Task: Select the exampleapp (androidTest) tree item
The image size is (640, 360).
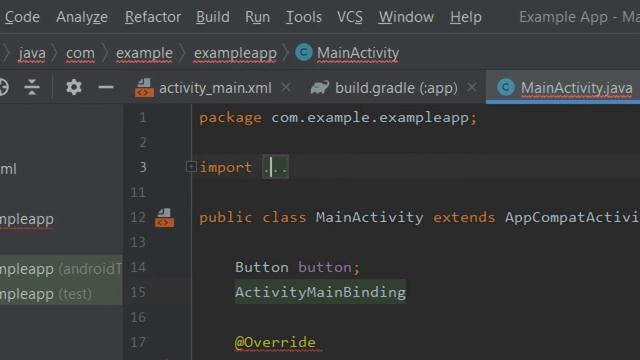Action: [x=61, y=269]
